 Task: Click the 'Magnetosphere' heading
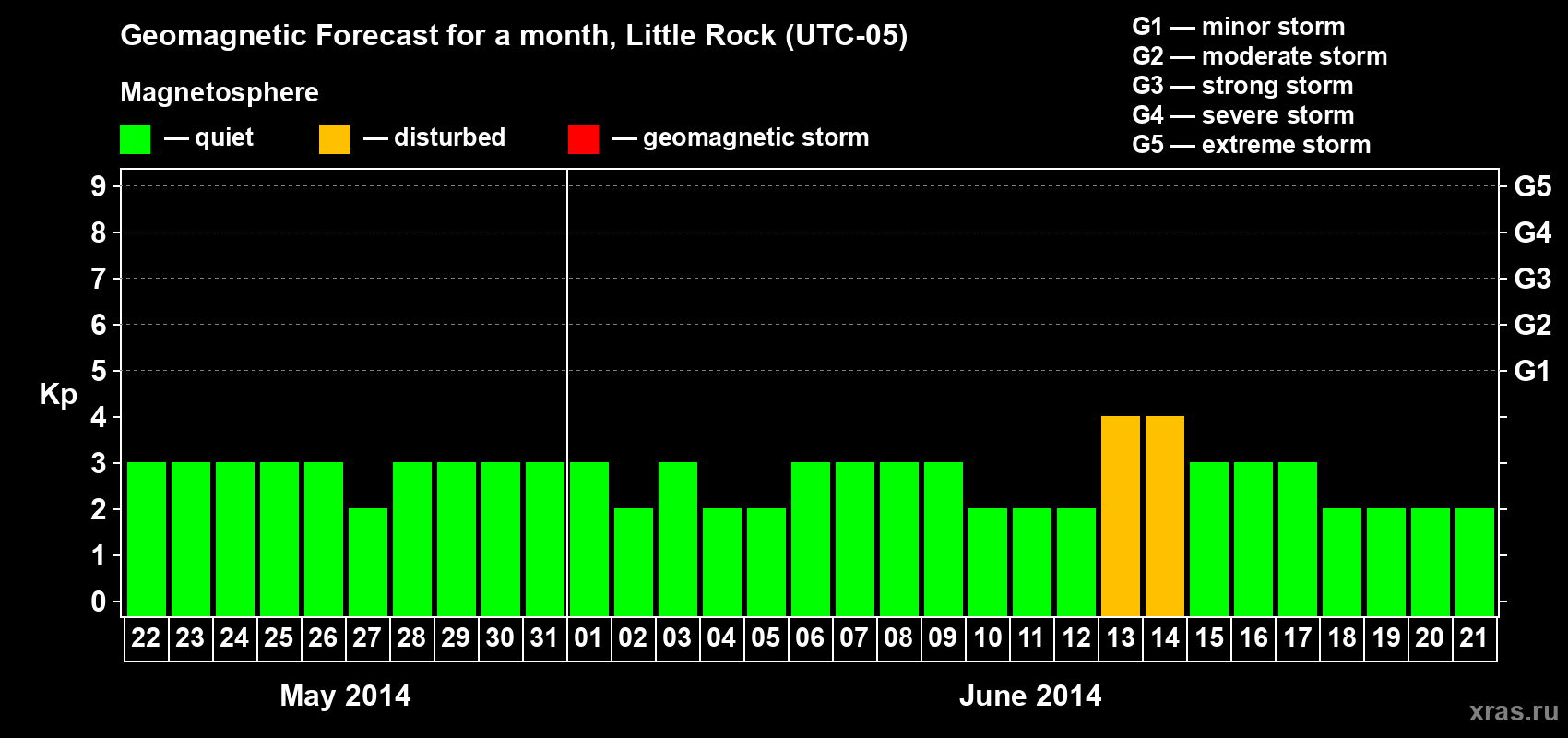(x=220, y=92)
